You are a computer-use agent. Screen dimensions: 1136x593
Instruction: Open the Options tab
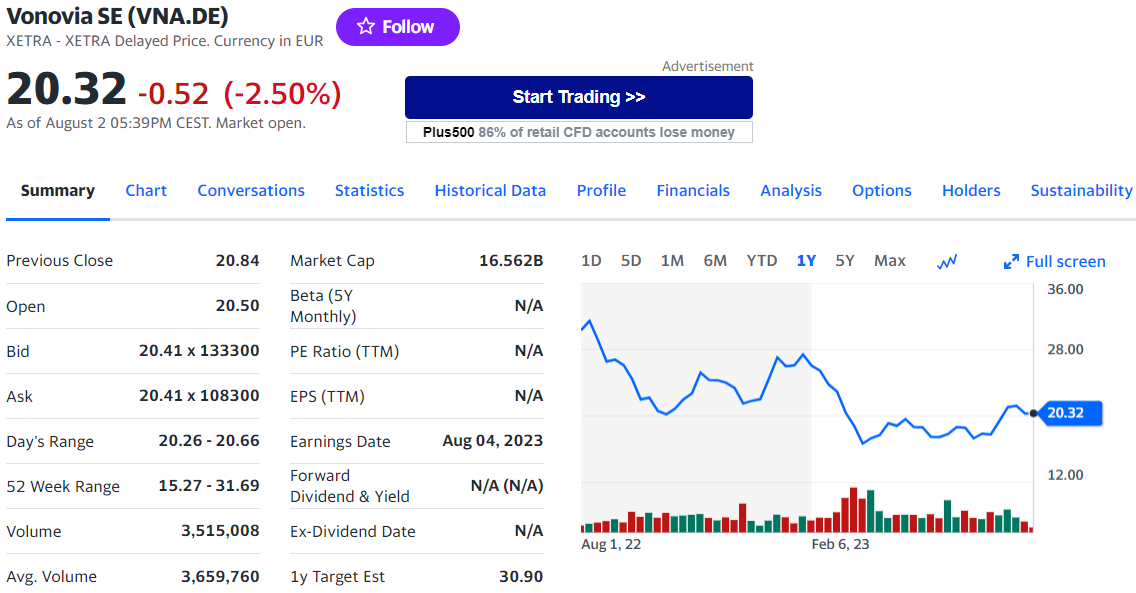pyautogui.click(x=881, y=190)
